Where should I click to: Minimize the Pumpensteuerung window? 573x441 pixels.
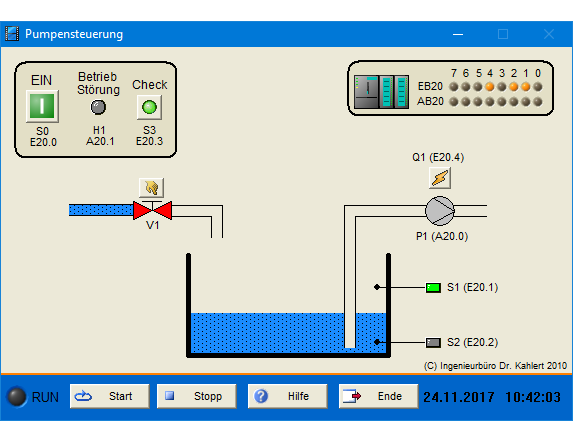point(458,34)
